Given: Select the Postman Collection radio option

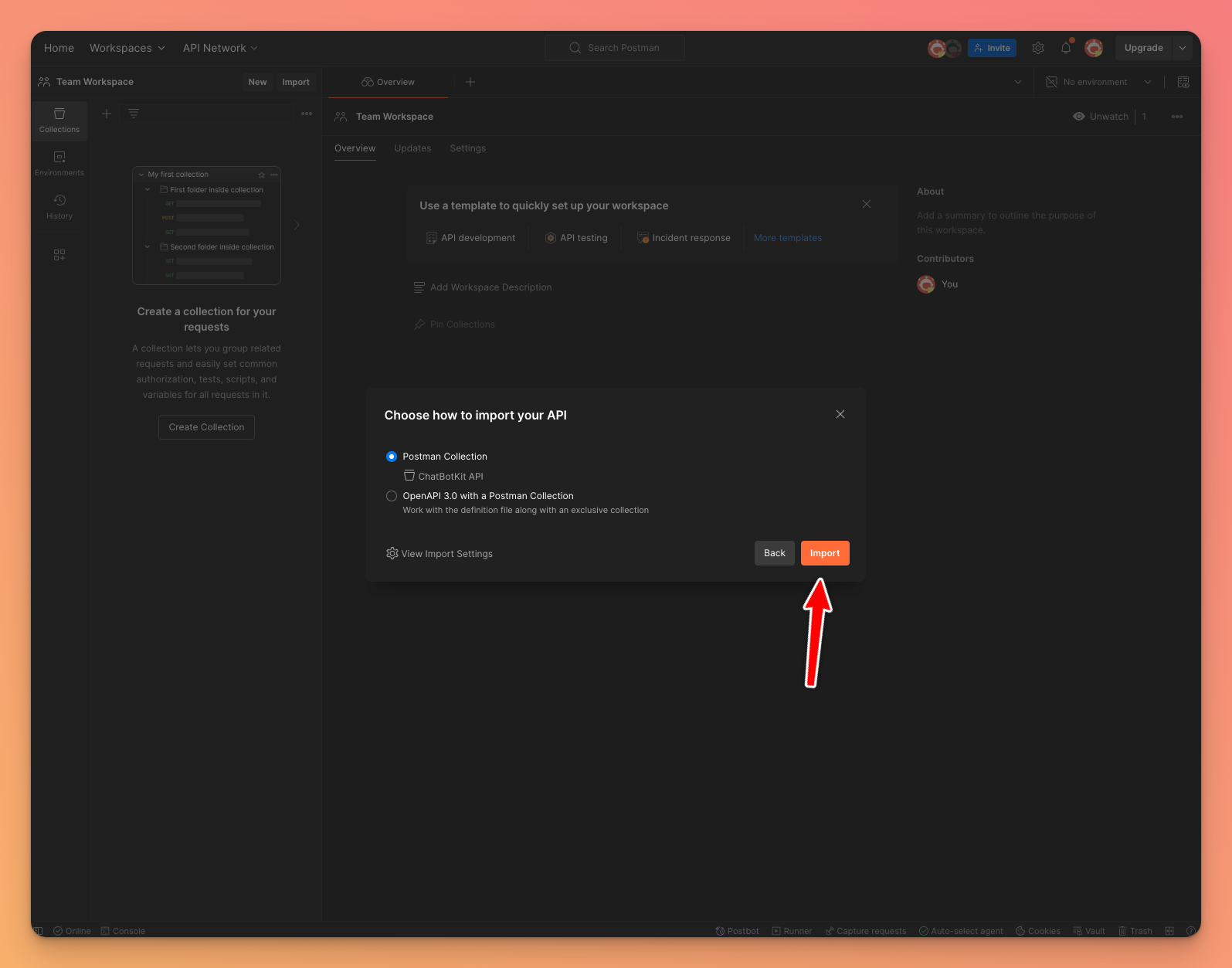Looking at the screenshot, I should click(392, 457).
